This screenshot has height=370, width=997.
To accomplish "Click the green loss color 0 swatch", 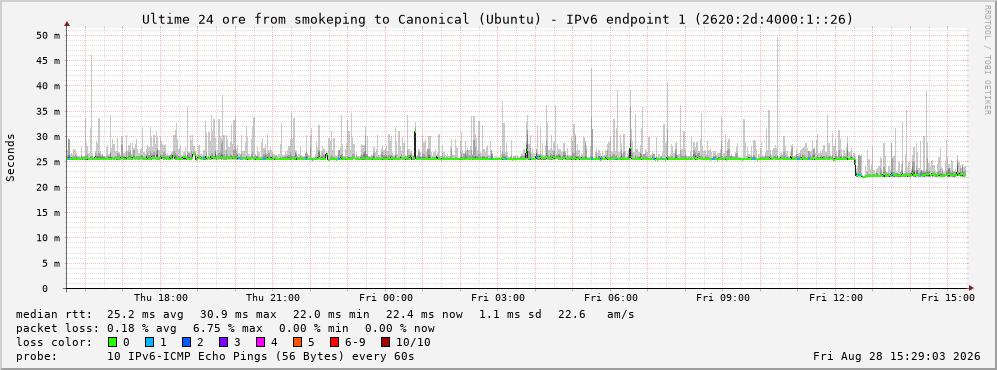I will (113, 342).
